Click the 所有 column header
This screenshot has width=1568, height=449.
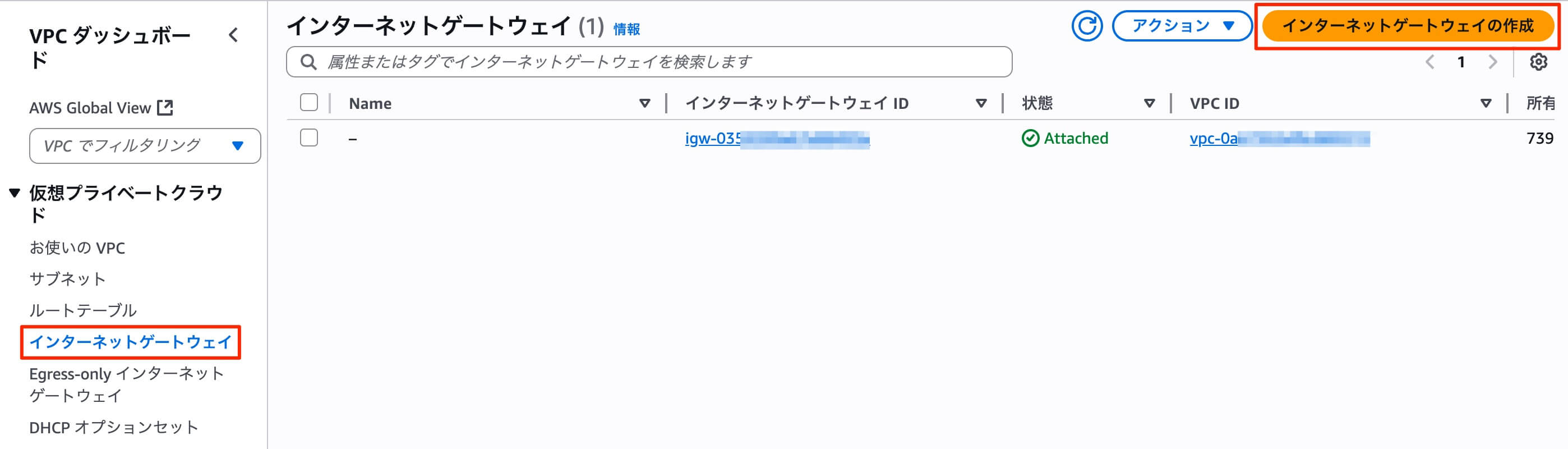(x=1541, y=104)
